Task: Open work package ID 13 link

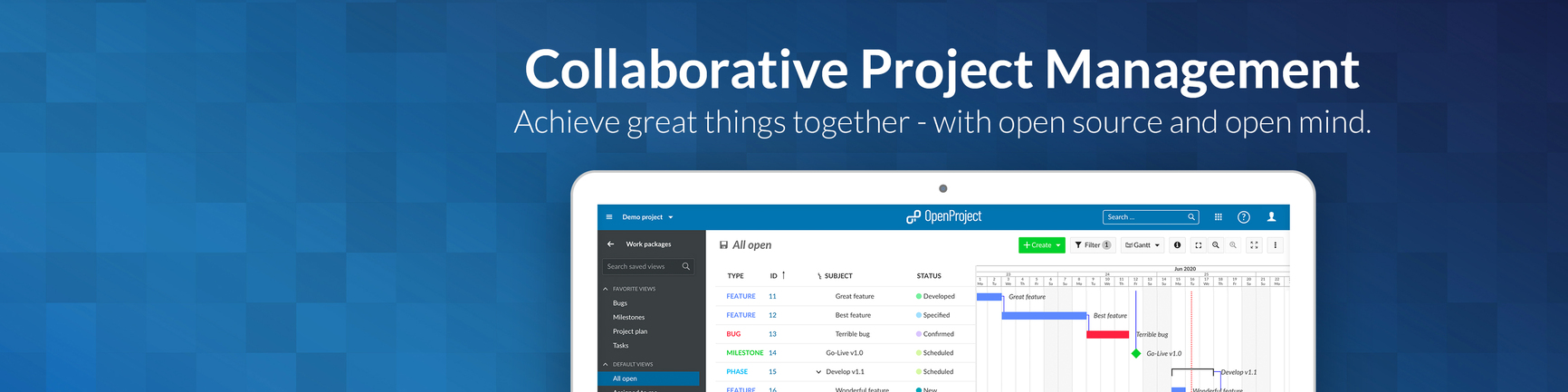Action: tap(772, 334)
